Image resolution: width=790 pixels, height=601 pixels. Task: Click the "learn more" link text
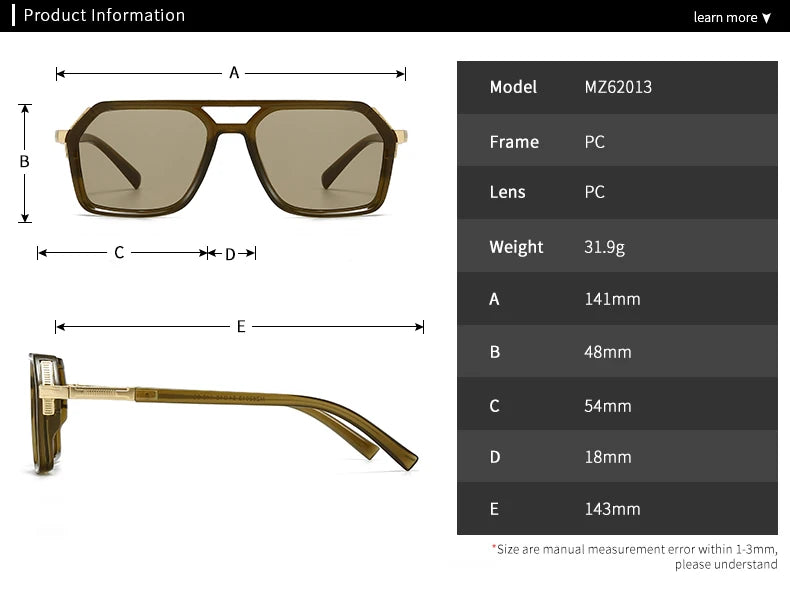point(725,18)
